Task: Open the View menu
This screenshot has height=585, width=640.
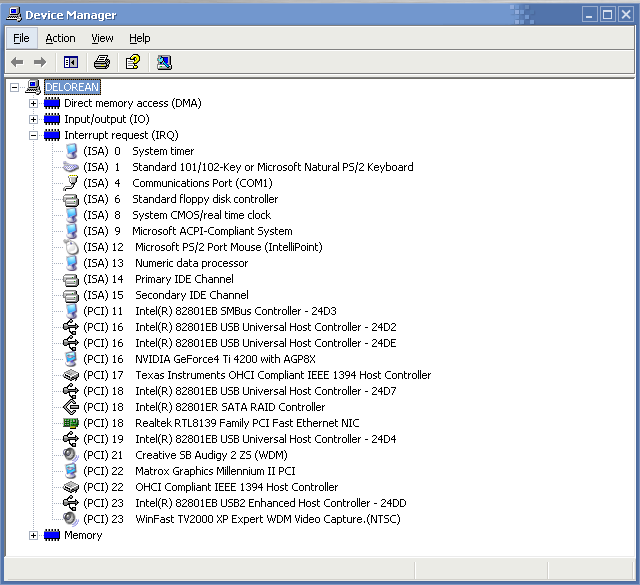Action: coord(102,38)
